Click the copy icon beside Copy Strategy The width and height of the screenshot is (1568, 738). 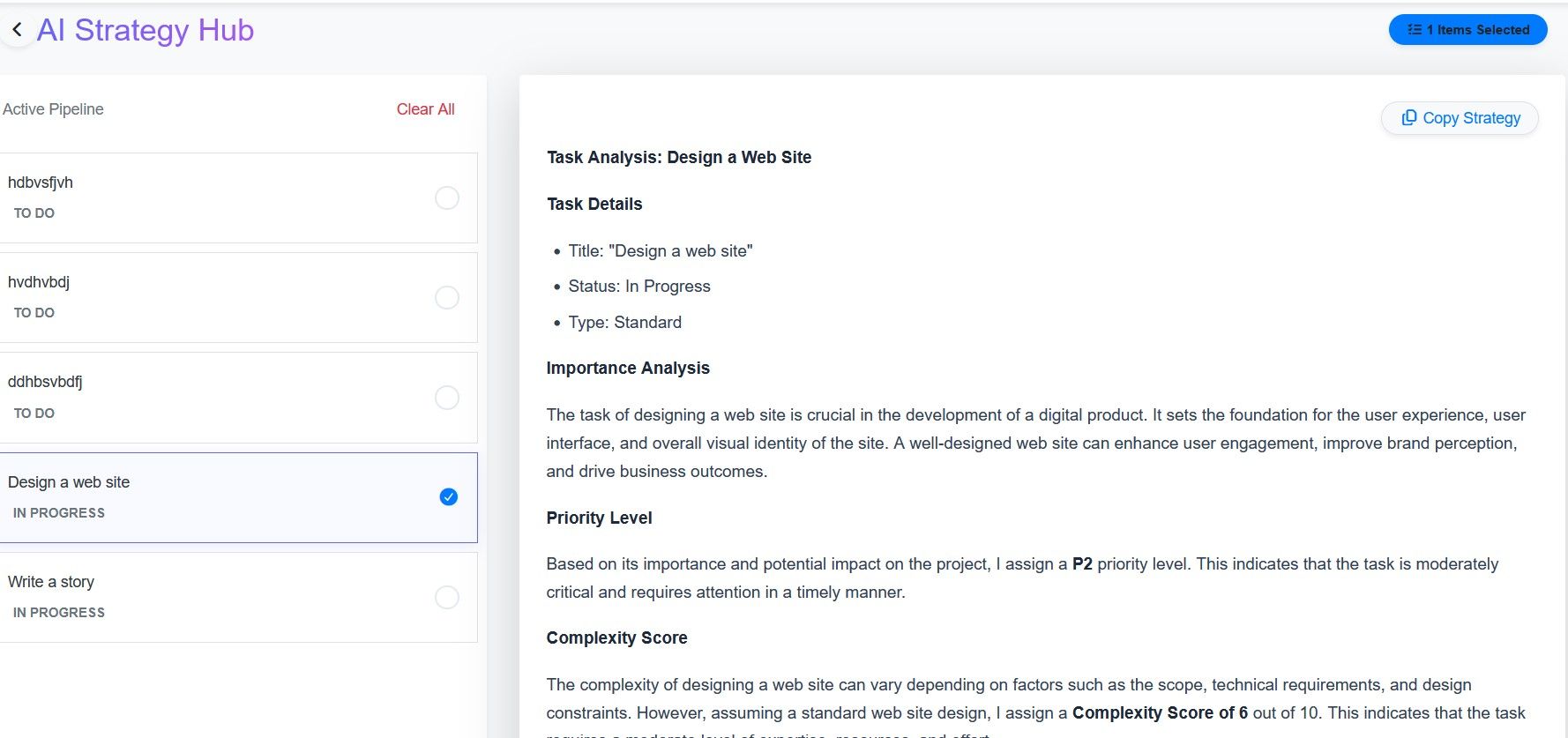1409,117
